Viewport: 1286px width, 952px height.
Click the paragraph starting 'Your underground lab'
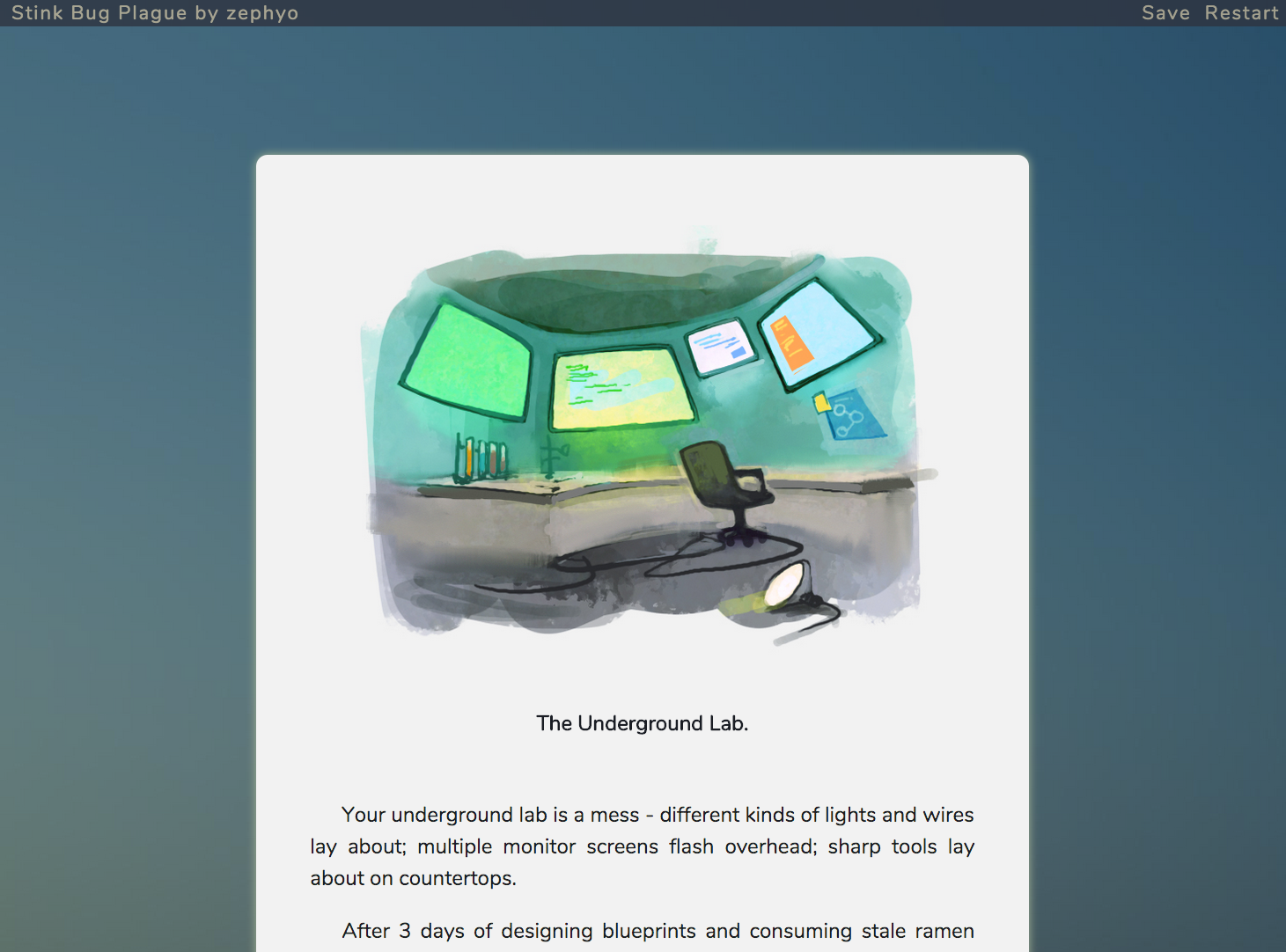tap(642, 846)
